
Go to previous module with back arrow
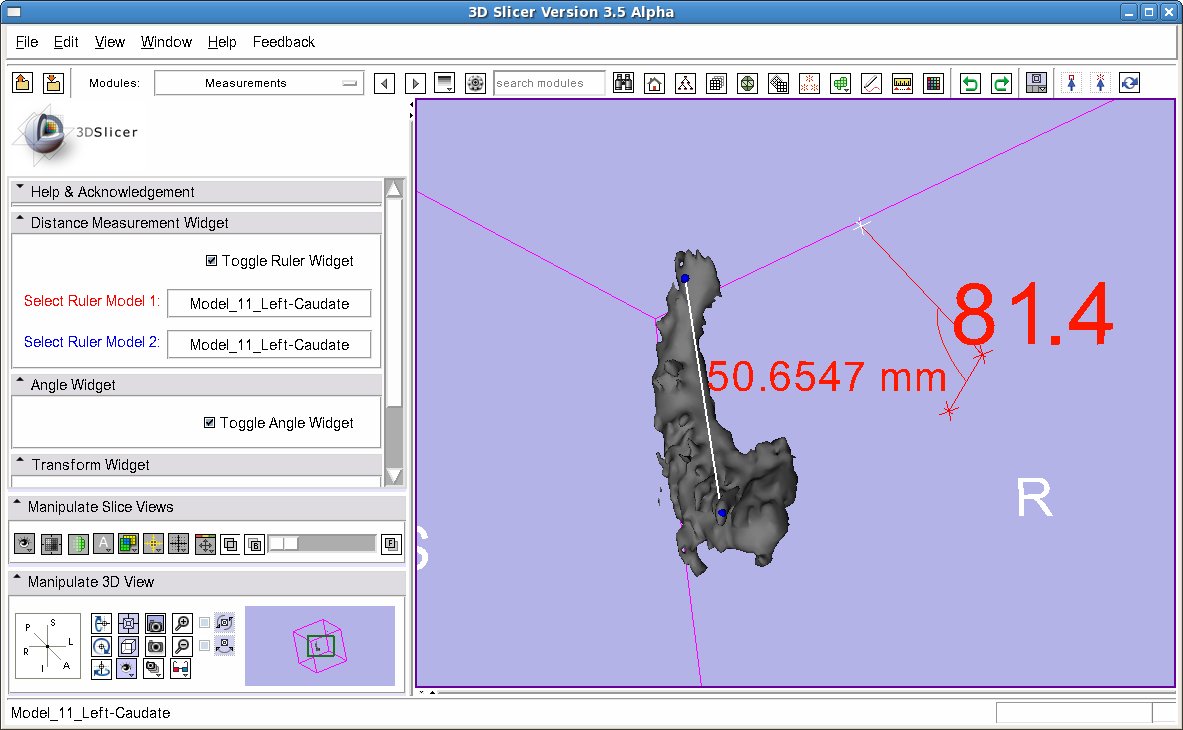click(384, 84)
